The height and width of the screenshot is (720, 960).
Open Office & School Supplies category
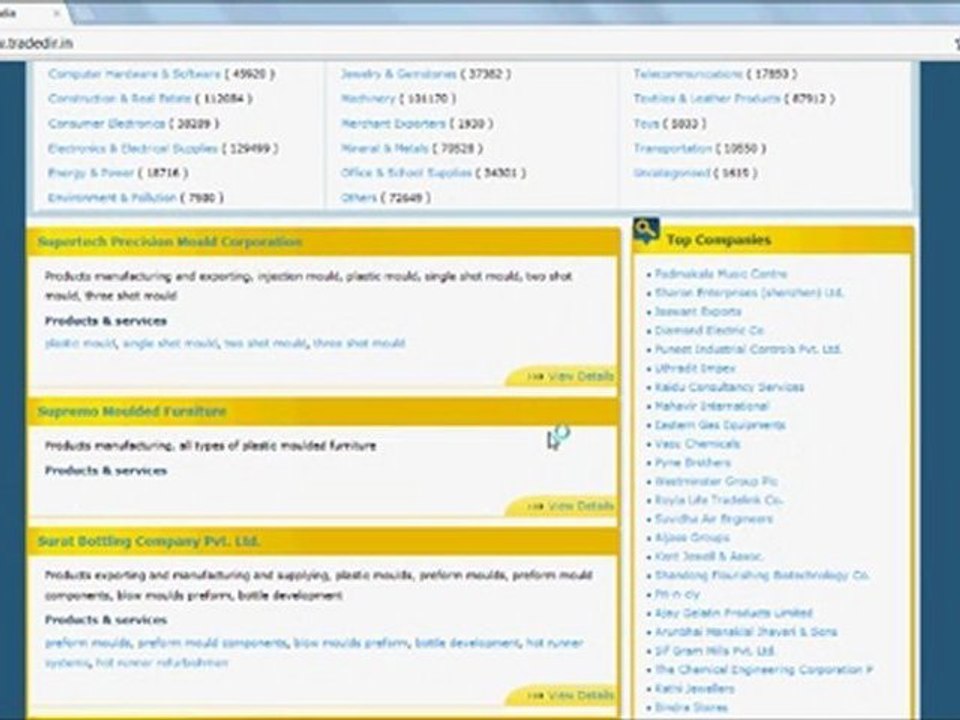pyautogui.click(x=406, y=173)
